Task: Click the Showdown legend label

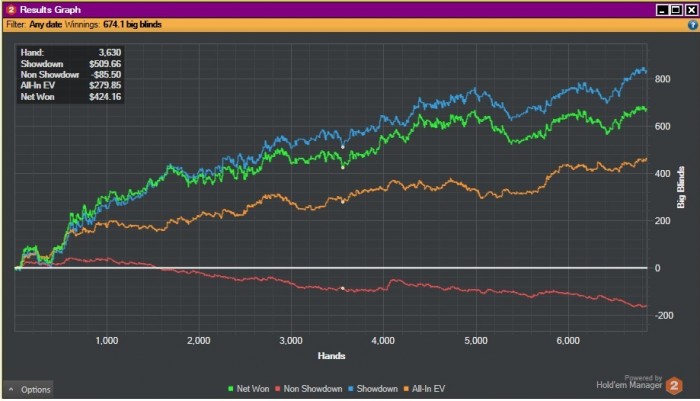Action: click(x=377, y=389)
